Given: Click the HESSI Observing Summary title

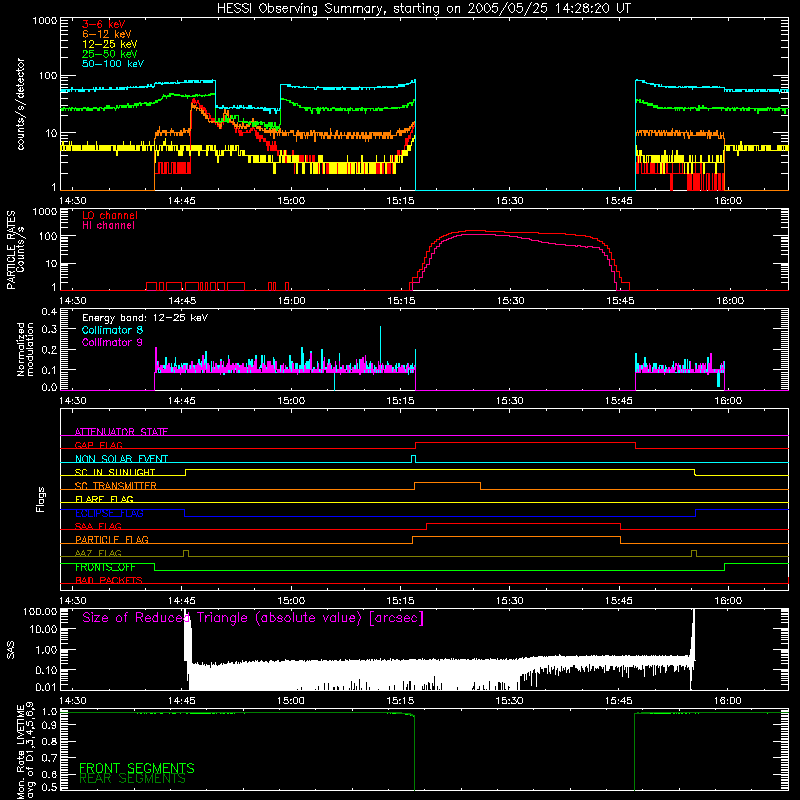Looking at the screenshot, I should pyautogui.click(x=423, y=9).
